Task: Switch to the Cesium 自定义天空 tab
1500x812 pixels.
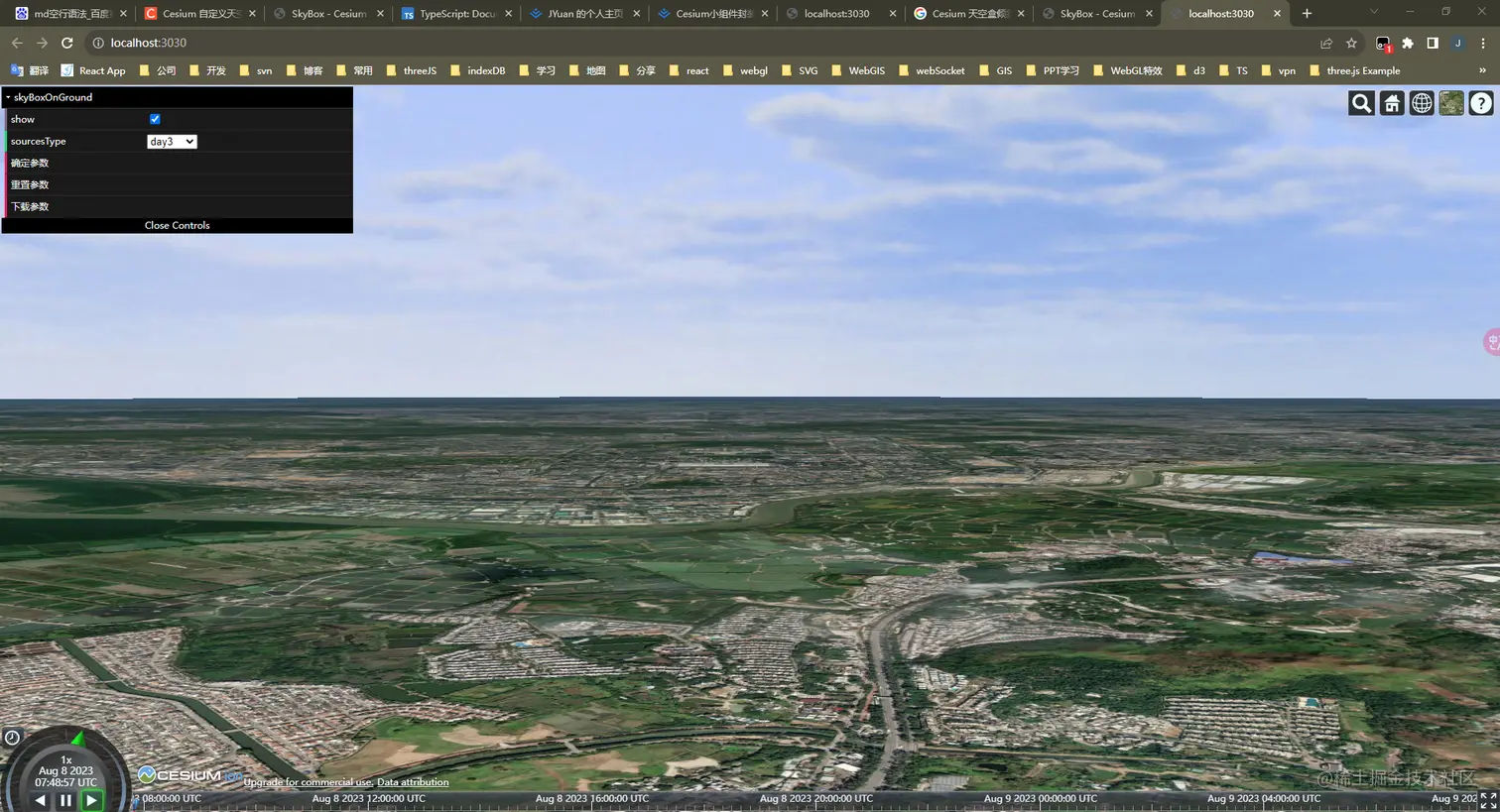Action: coord(199,14)
